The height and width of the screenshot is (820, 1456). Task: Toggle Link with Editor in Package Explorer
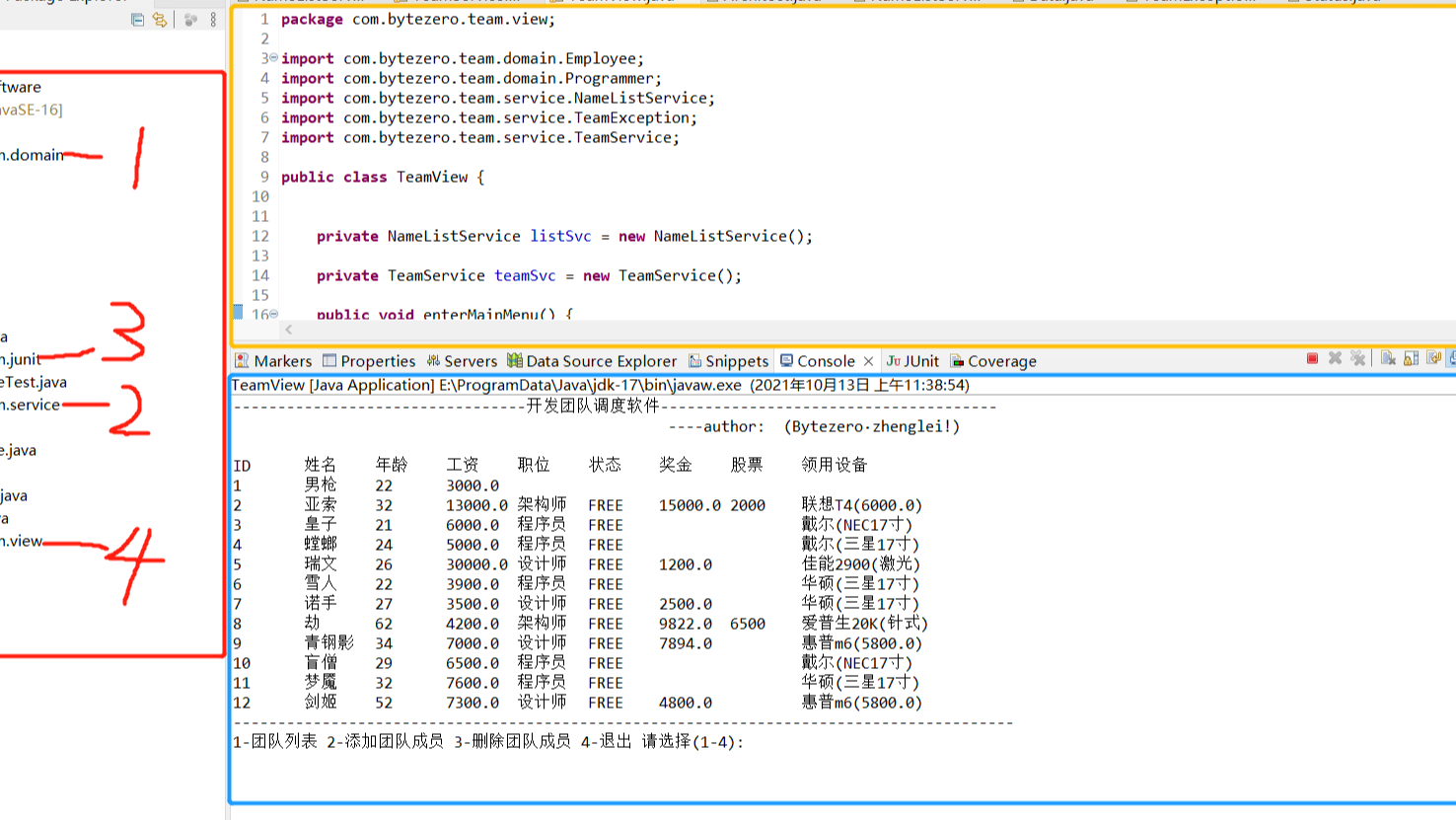pyautogui.click(x=160, y=20)
